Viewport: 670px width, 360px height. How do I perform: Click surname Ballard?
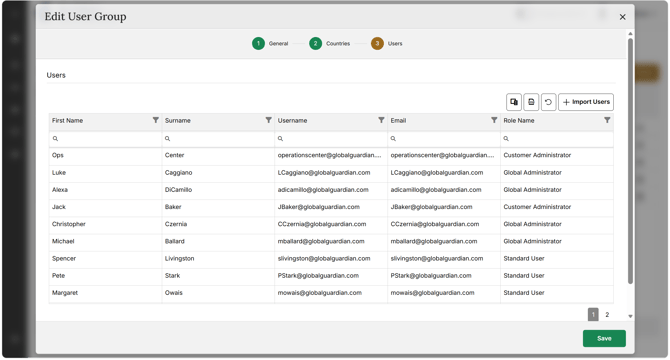[x=175, y=241]
